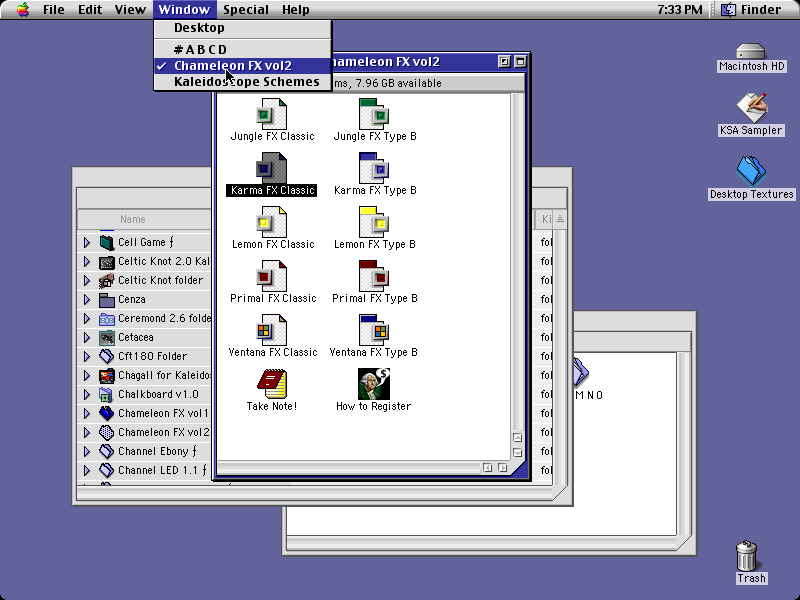This screenshot has height=600, width=800.
Task: Click the Trash icon
Action: pos(747,556)
